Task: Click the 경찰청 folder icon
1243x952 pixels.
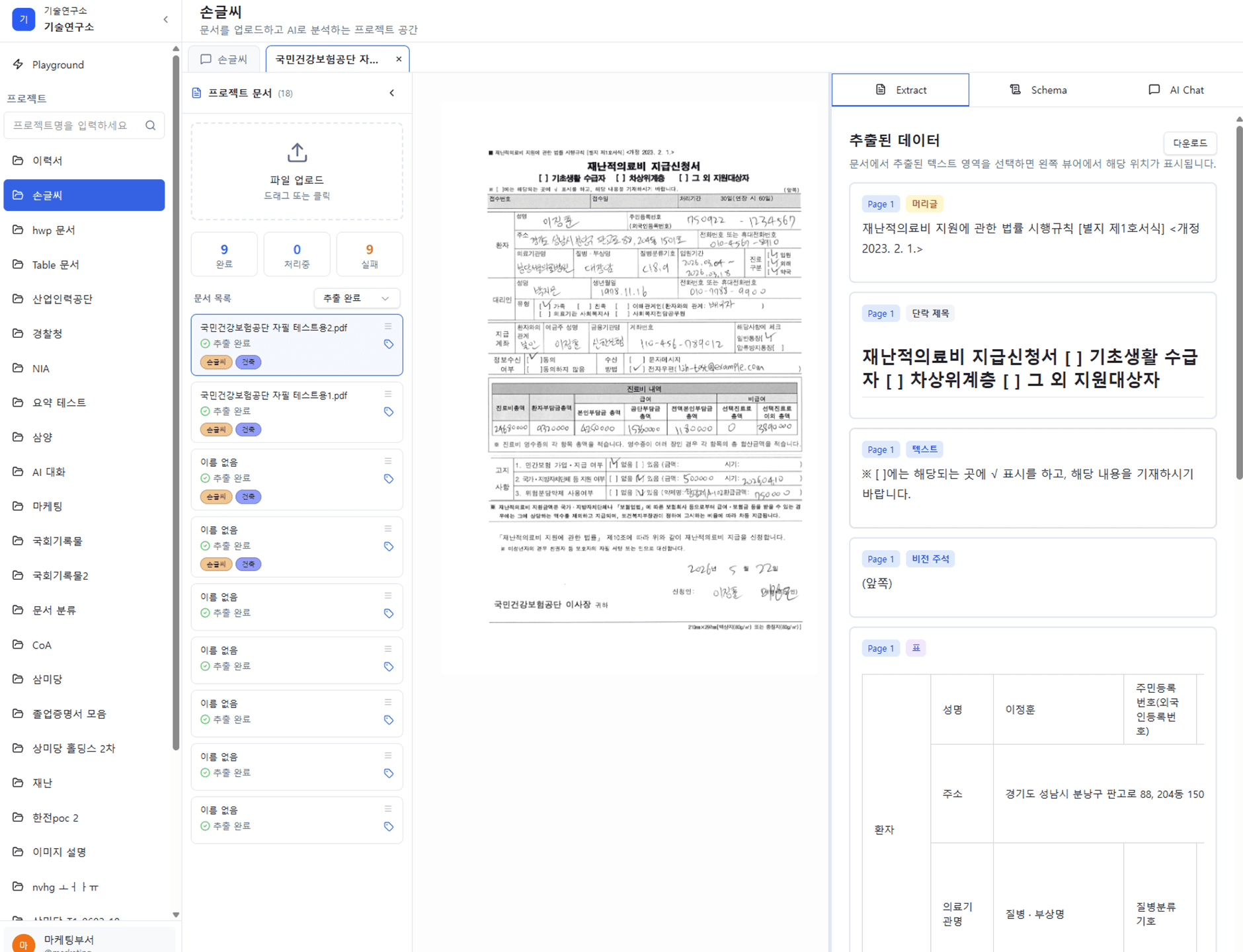Action: coord(18,333)
